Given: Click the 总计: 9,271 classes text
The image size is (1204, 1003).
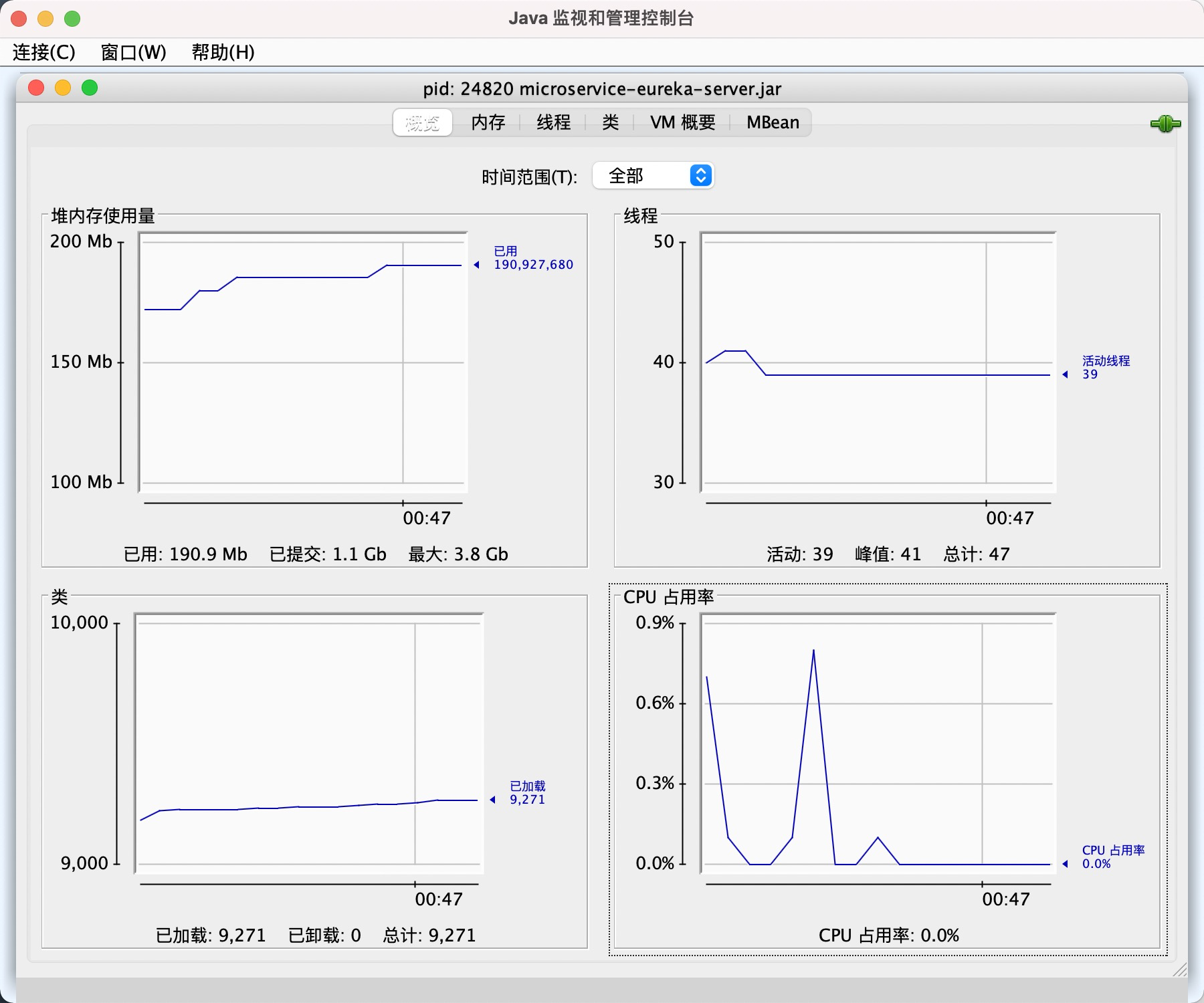Looking at the screenshot, I should [x=429, y=935].
